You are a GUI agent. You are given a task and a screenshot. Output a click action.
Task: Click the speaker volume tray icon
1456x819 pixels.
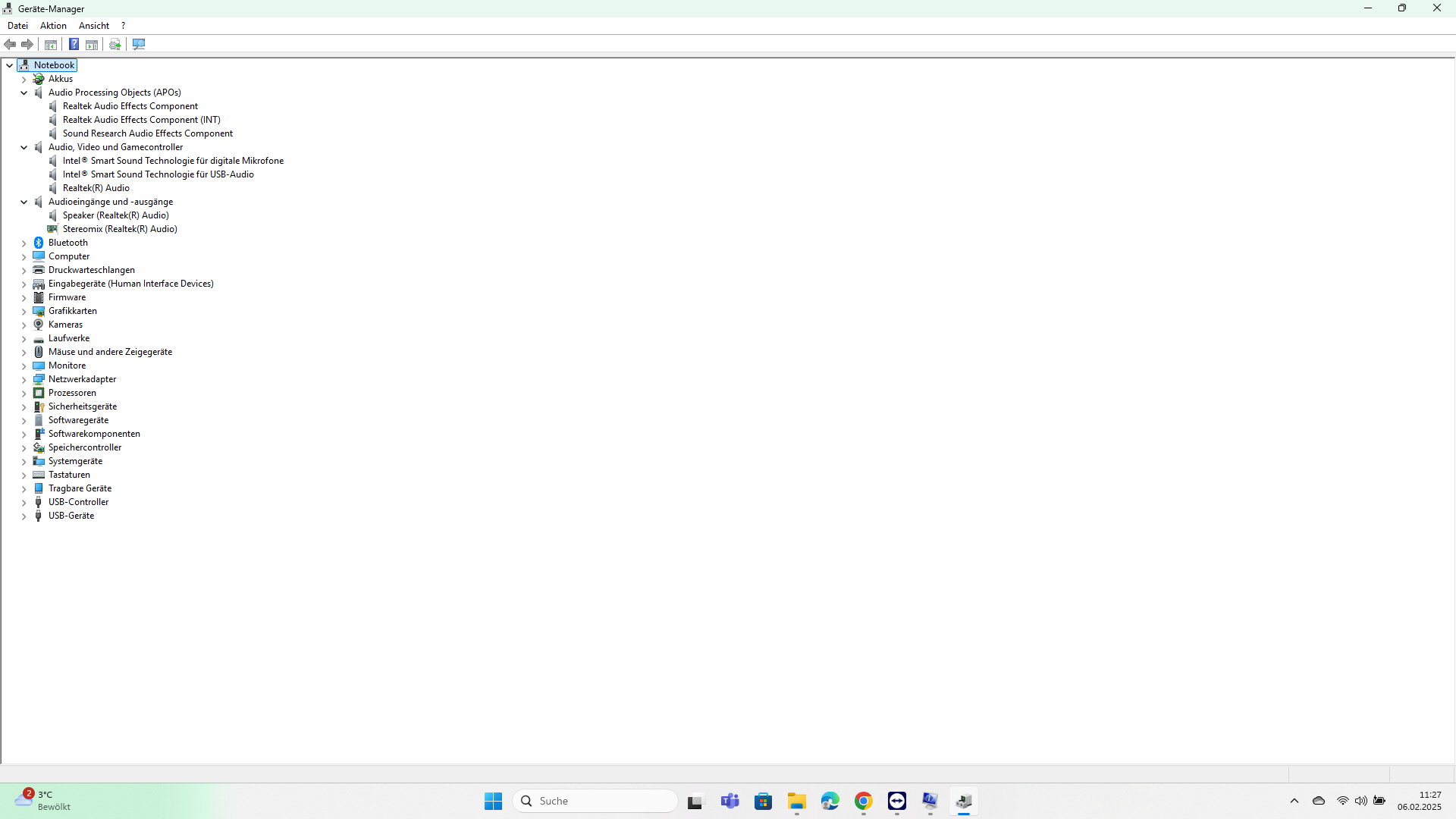pyautogui.click(x=1360, y=801)
